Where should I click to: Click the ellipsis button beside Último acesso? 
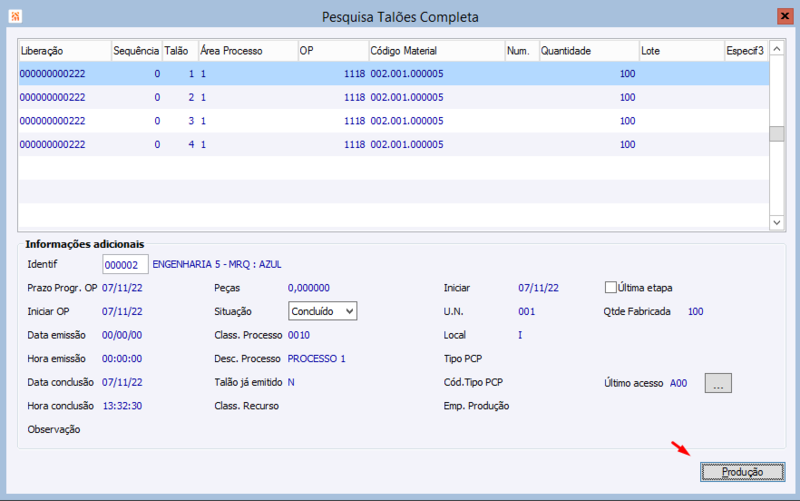718,383
